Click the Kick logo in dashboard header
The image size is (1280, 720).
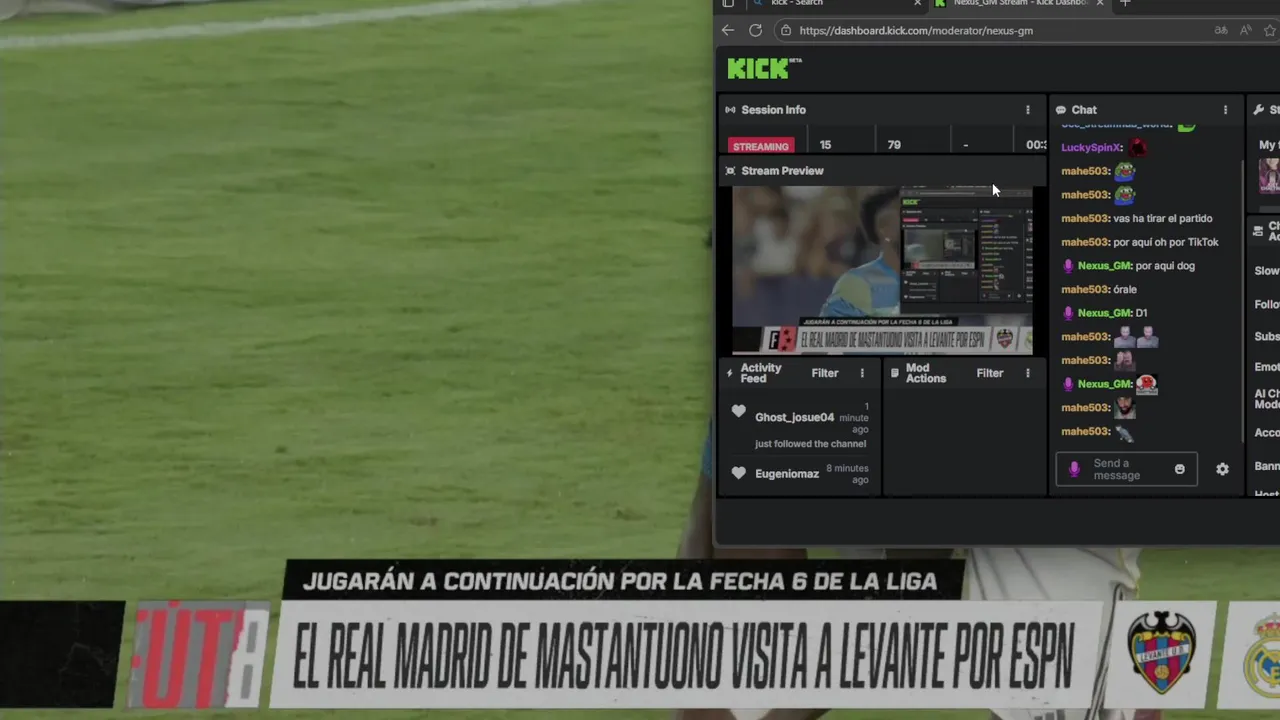pos(764,68)
